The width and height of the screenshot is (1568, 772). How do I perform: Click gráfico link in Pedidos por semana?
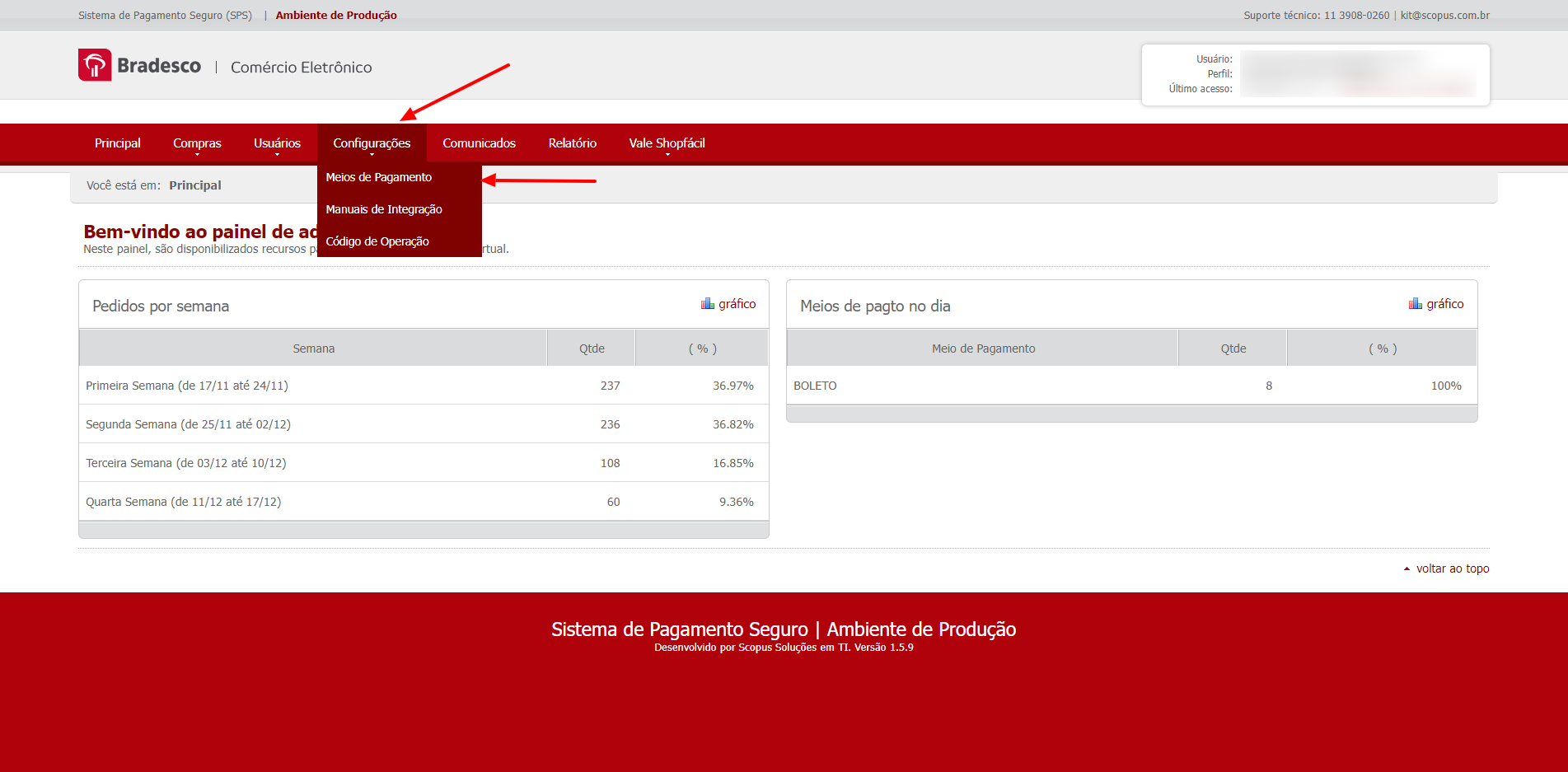pos(737,304)
